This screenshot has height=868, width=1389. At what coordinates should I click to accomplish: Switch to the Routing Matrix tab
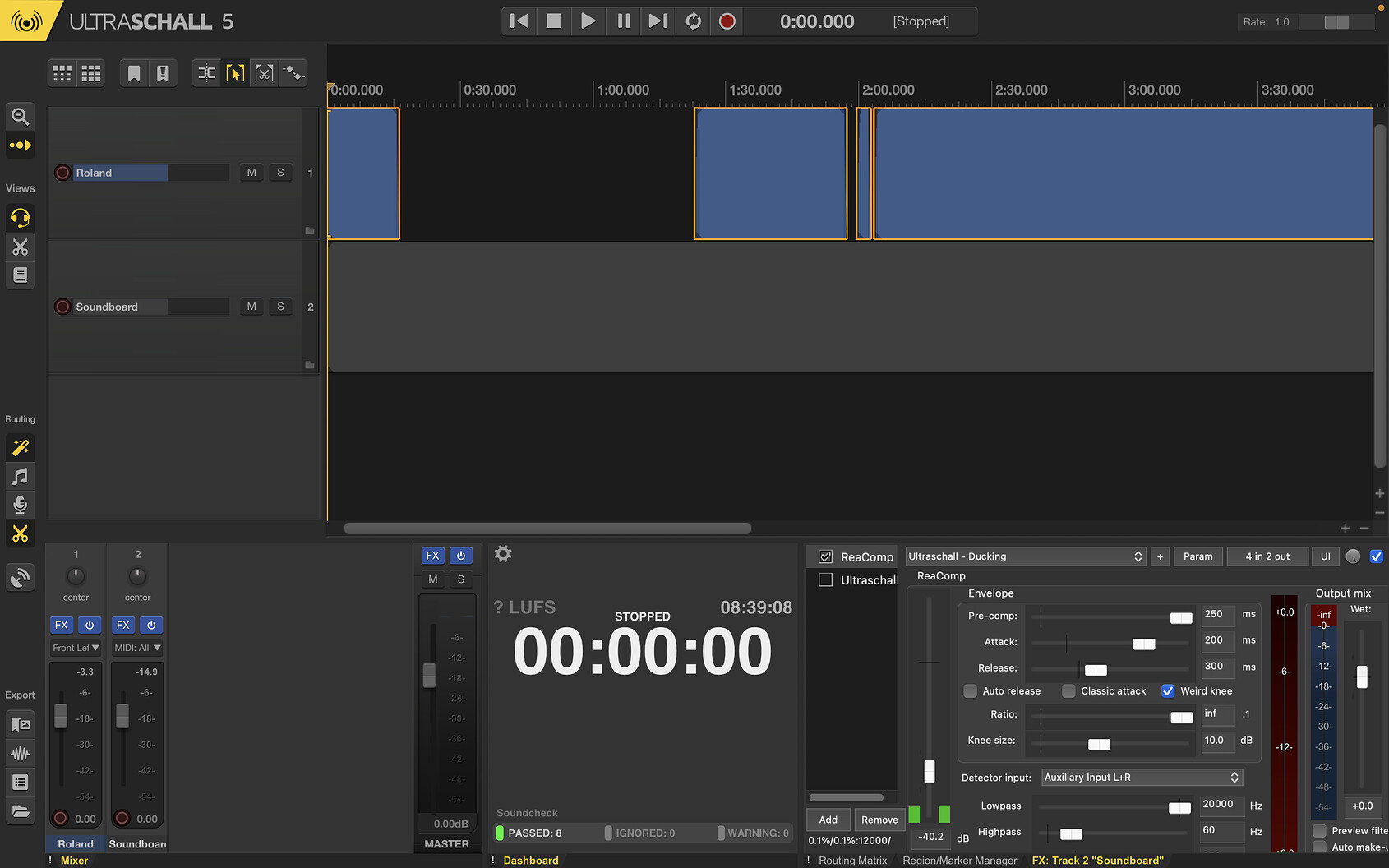[852, 861]
